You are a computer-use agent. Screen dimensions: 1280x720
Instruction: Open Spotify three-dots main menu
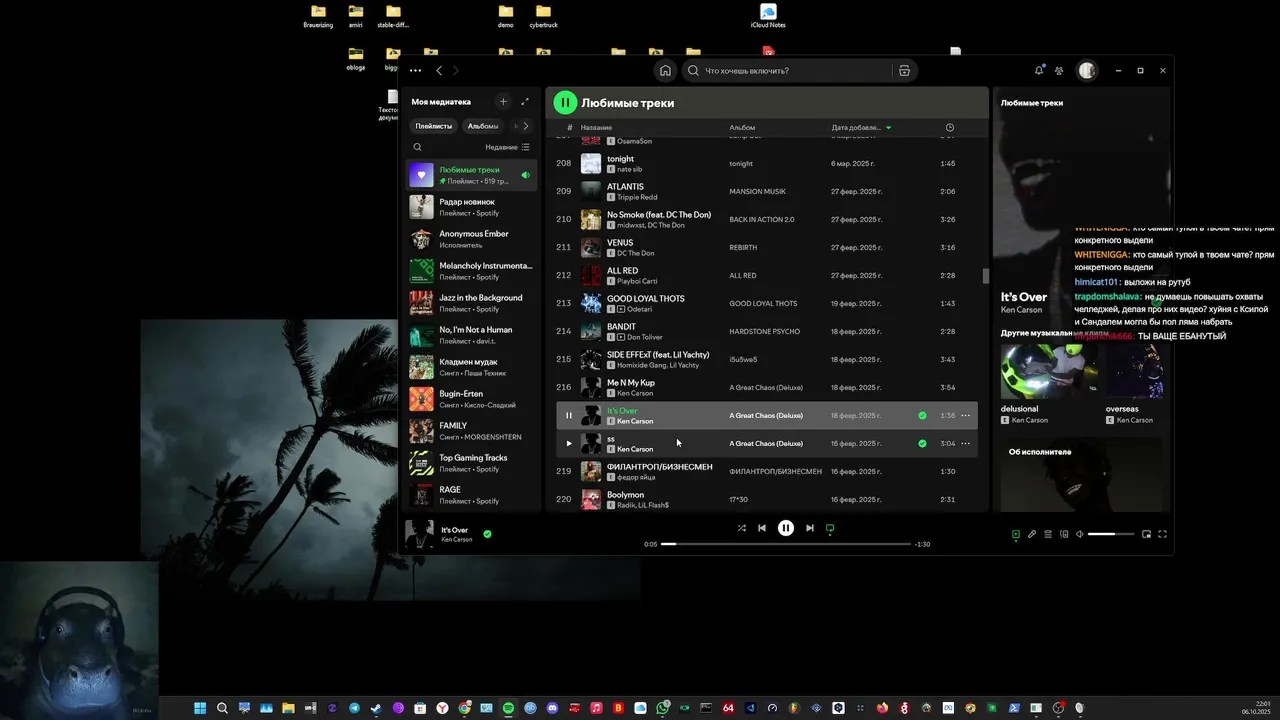415,71
